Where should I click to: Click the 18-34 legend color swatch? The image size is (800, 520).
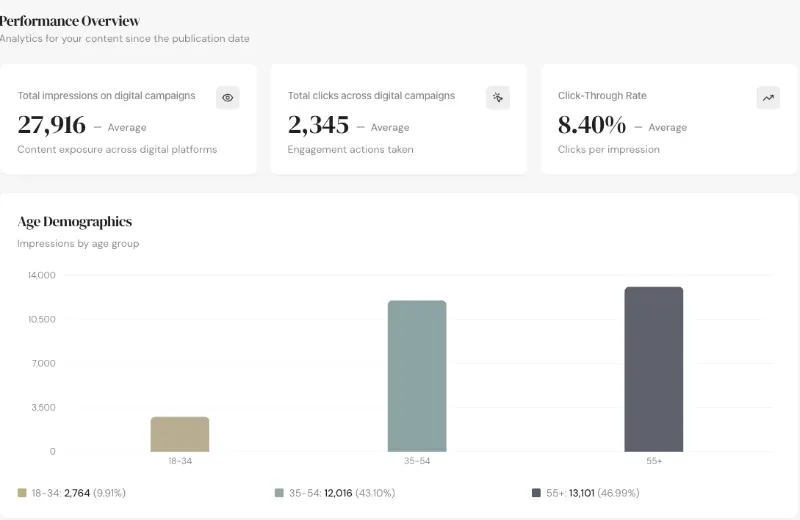pyautogui.click(x=22, y=493)
